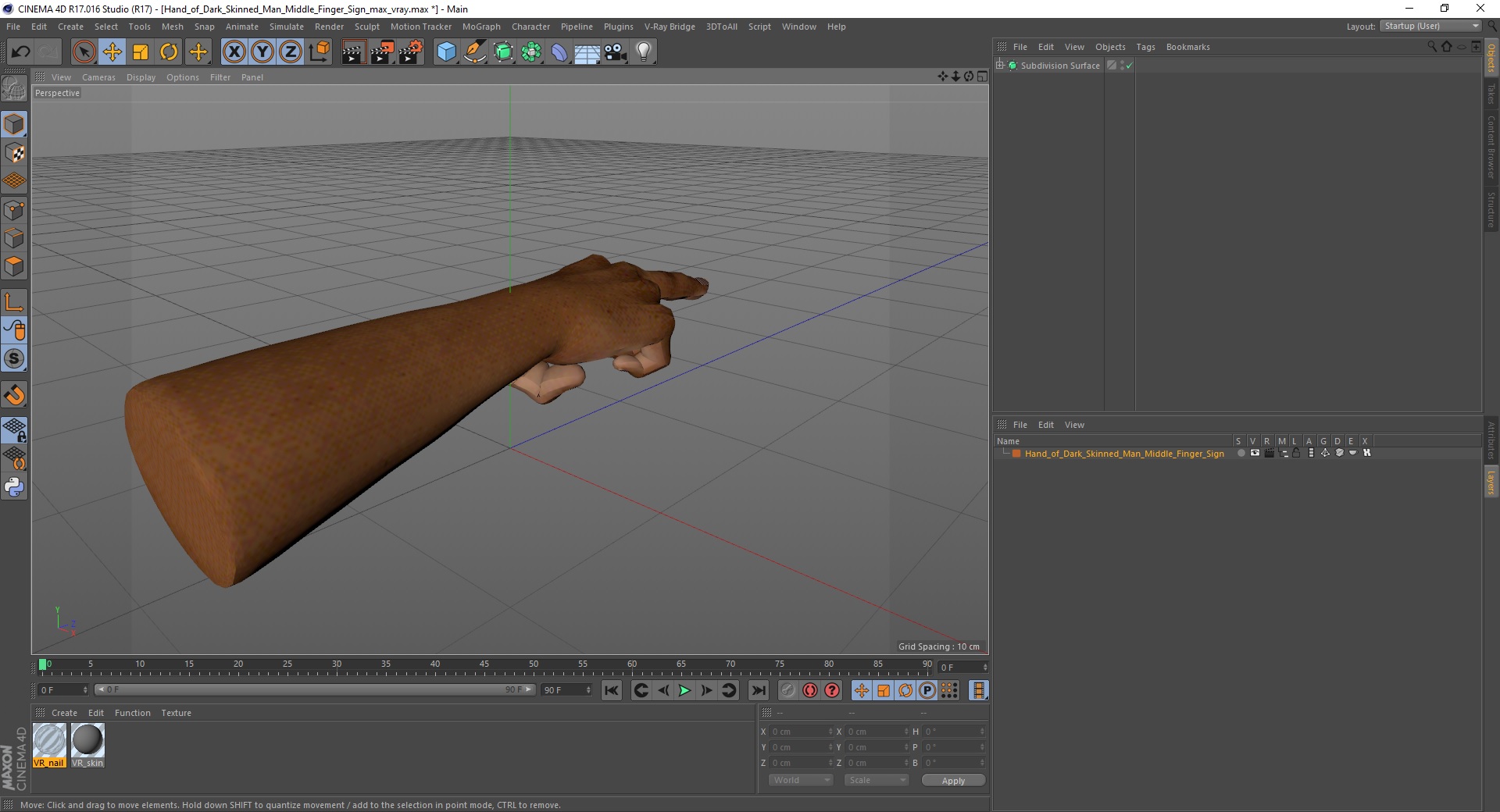This screenshot has width=1500, height=812.
Task: Click the Objects vertical tab
Action: tap(1491, 59)
